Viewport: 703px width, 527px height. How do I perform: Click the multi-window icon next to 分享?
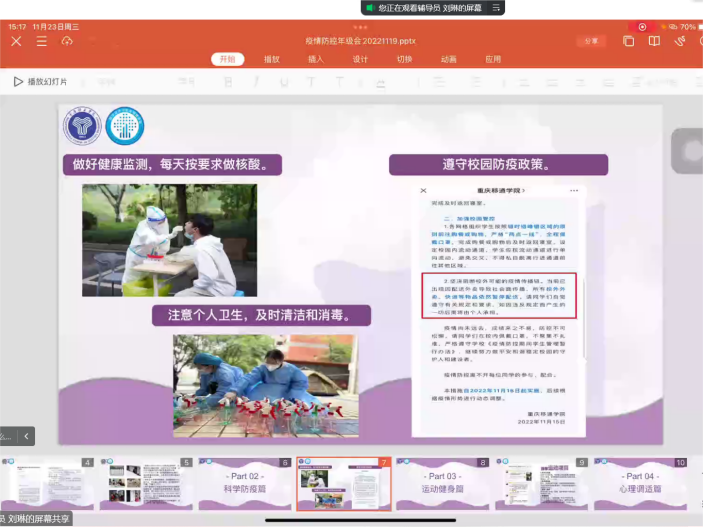point(628,41)
